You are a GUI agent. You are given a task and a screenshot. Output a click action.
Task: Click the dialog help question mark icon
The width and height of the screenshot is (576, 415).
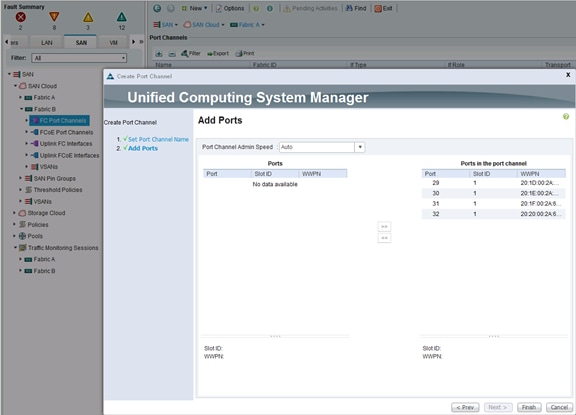[566, 116]
